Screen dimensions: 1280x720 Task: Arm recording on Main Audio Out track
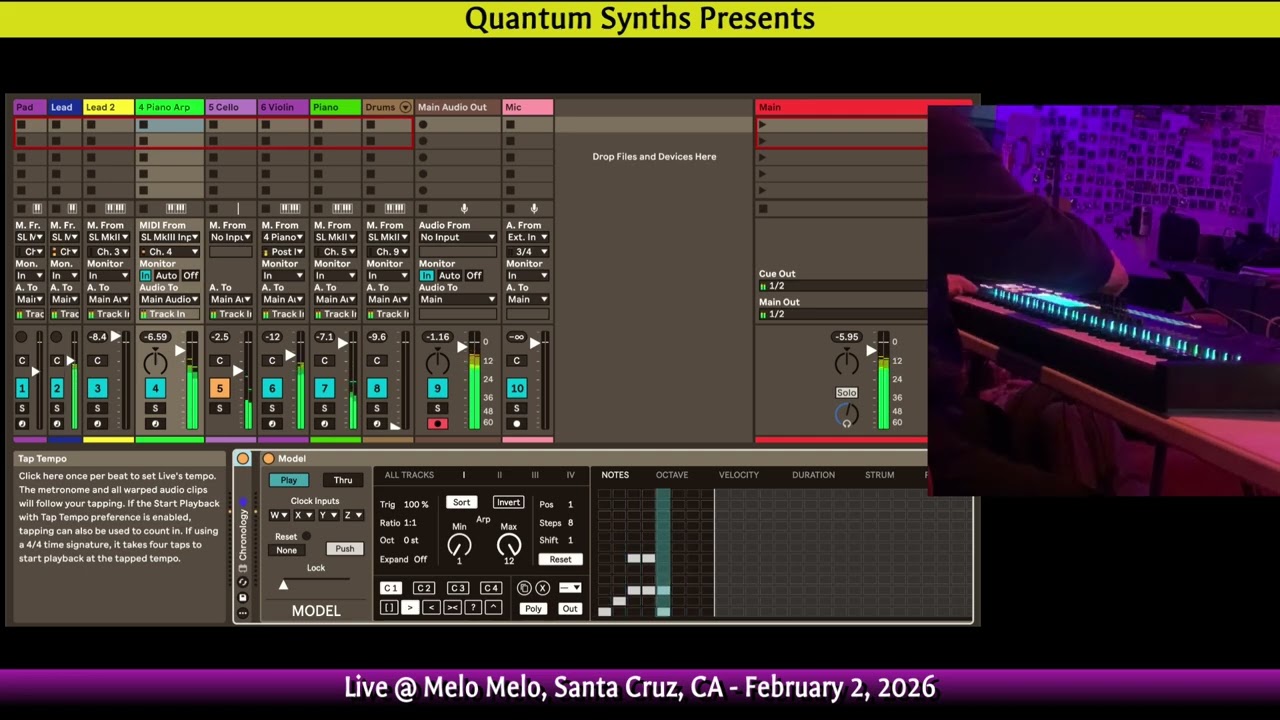pyautogui.click(x=437, y=424)
